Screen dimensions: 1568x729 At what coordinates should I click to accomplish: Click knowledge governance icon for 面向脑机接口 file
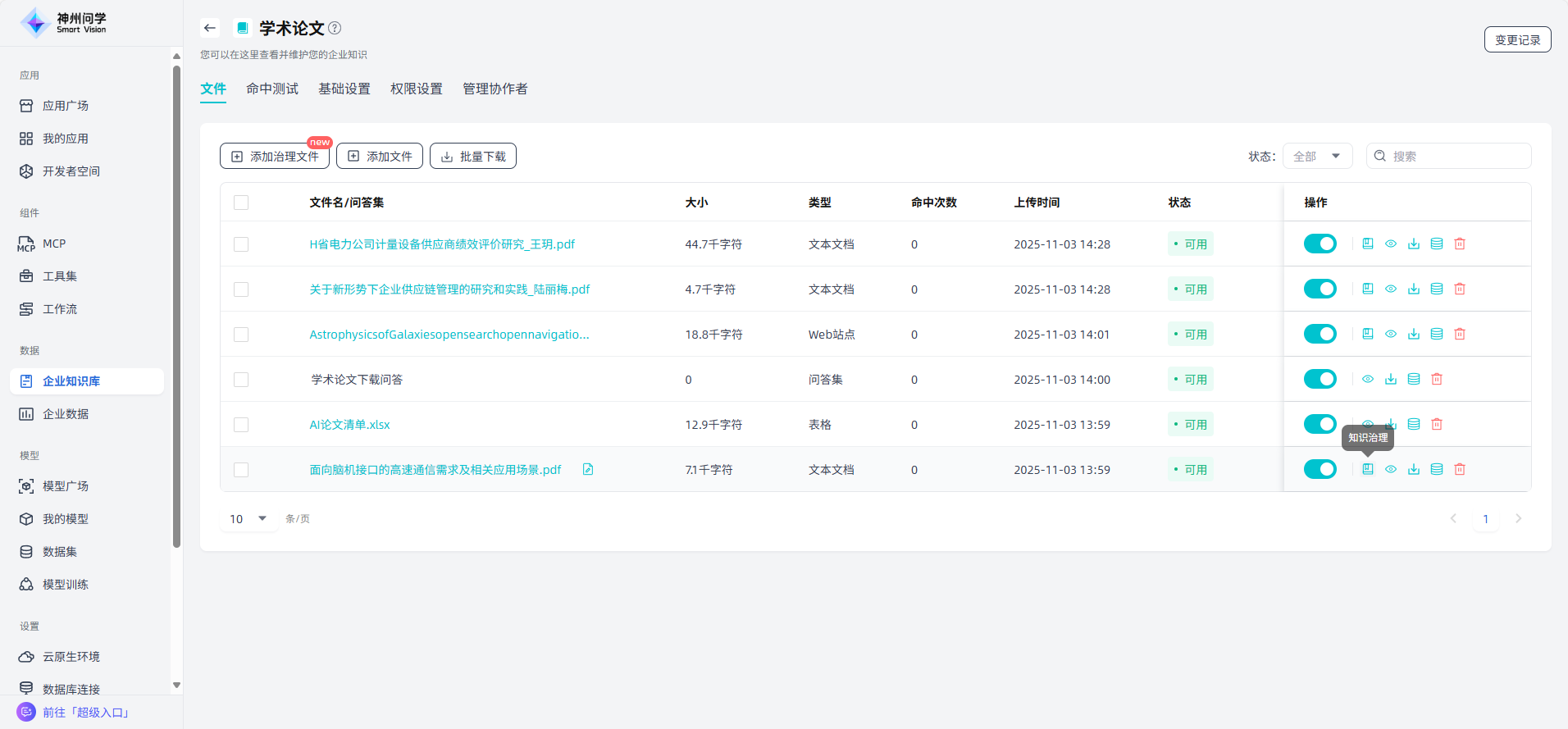tap(1367, 469)
